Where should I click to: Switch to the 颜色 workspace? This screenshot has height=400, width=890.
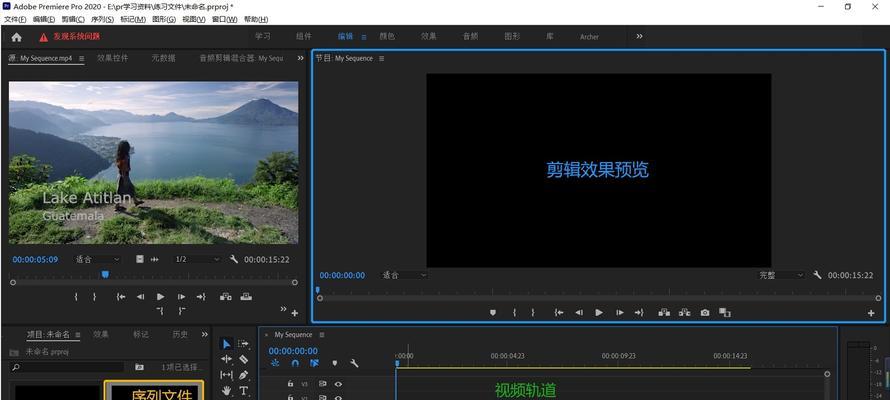[387, 36]
